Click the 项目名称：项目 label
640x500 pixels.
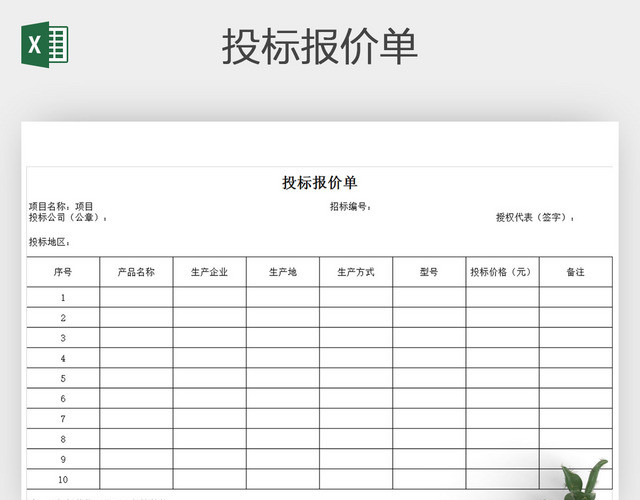click(x=61, y=206)
